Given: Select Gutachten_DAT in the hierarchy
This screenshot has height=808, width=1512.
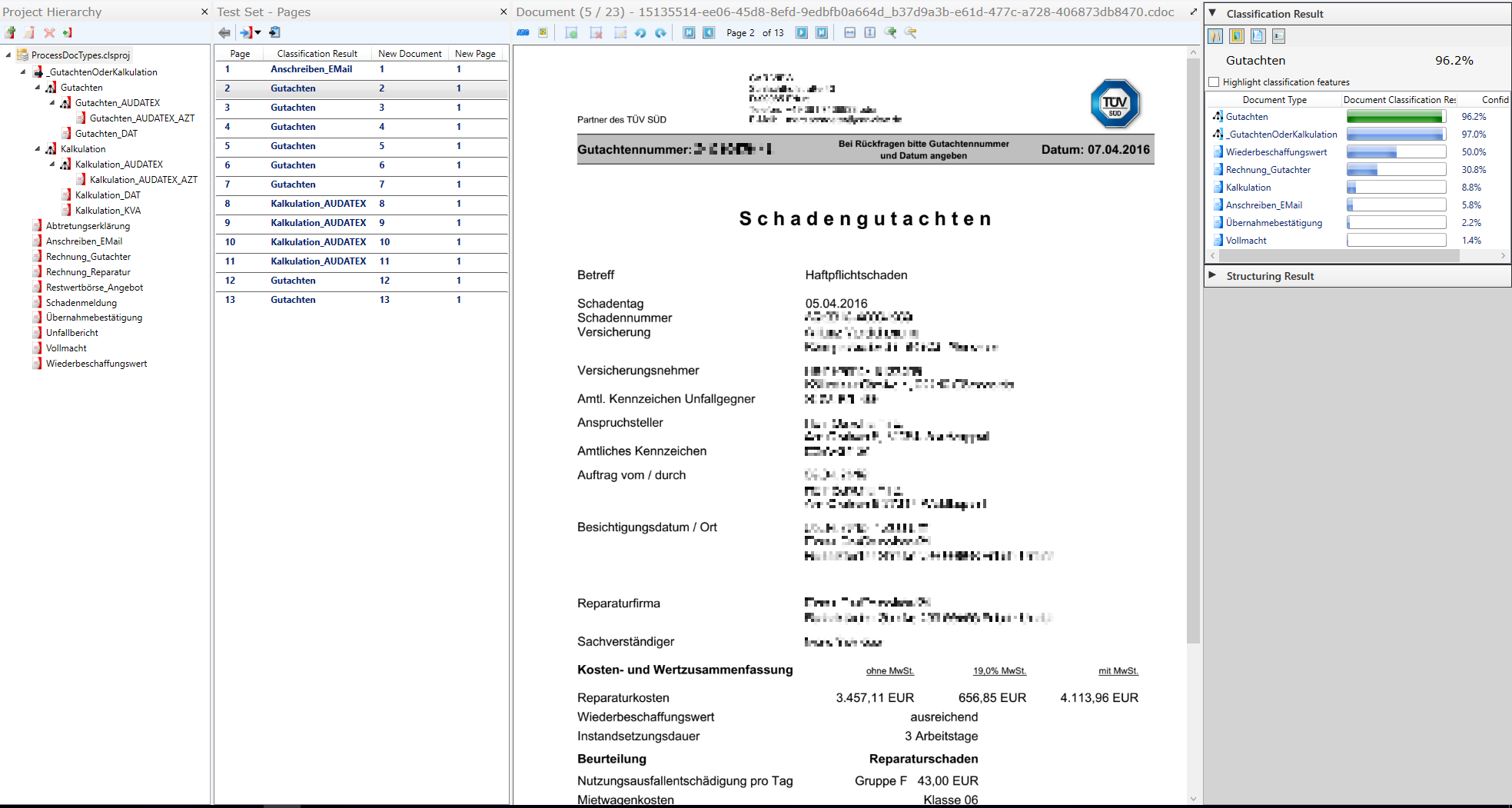Looking at the screenshot, I should 106,133.
